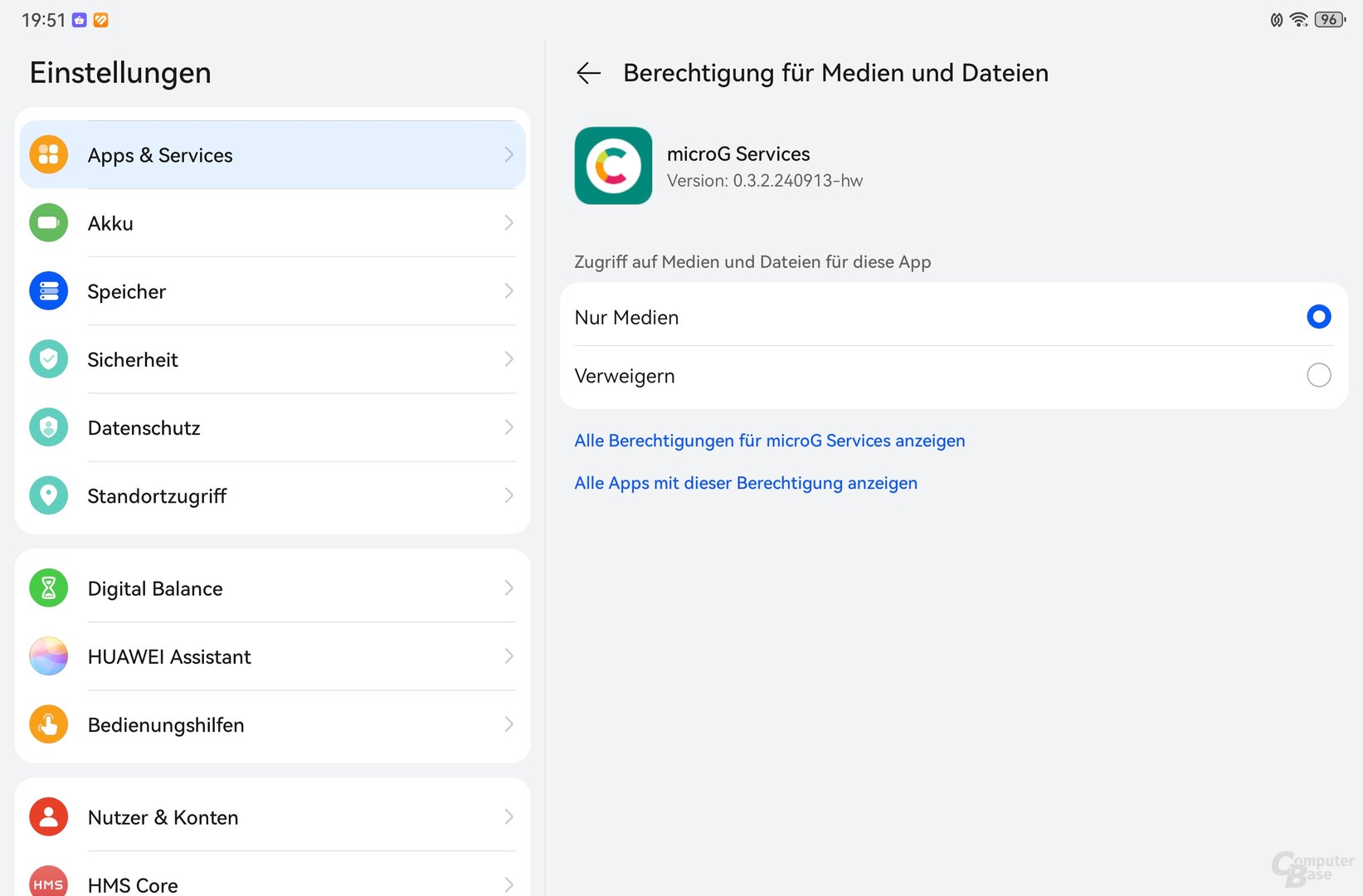This screenshot has height=896, width=1363.
Task: Tap the Digital Balance hourglass icon
Action: tap(49, 588)
